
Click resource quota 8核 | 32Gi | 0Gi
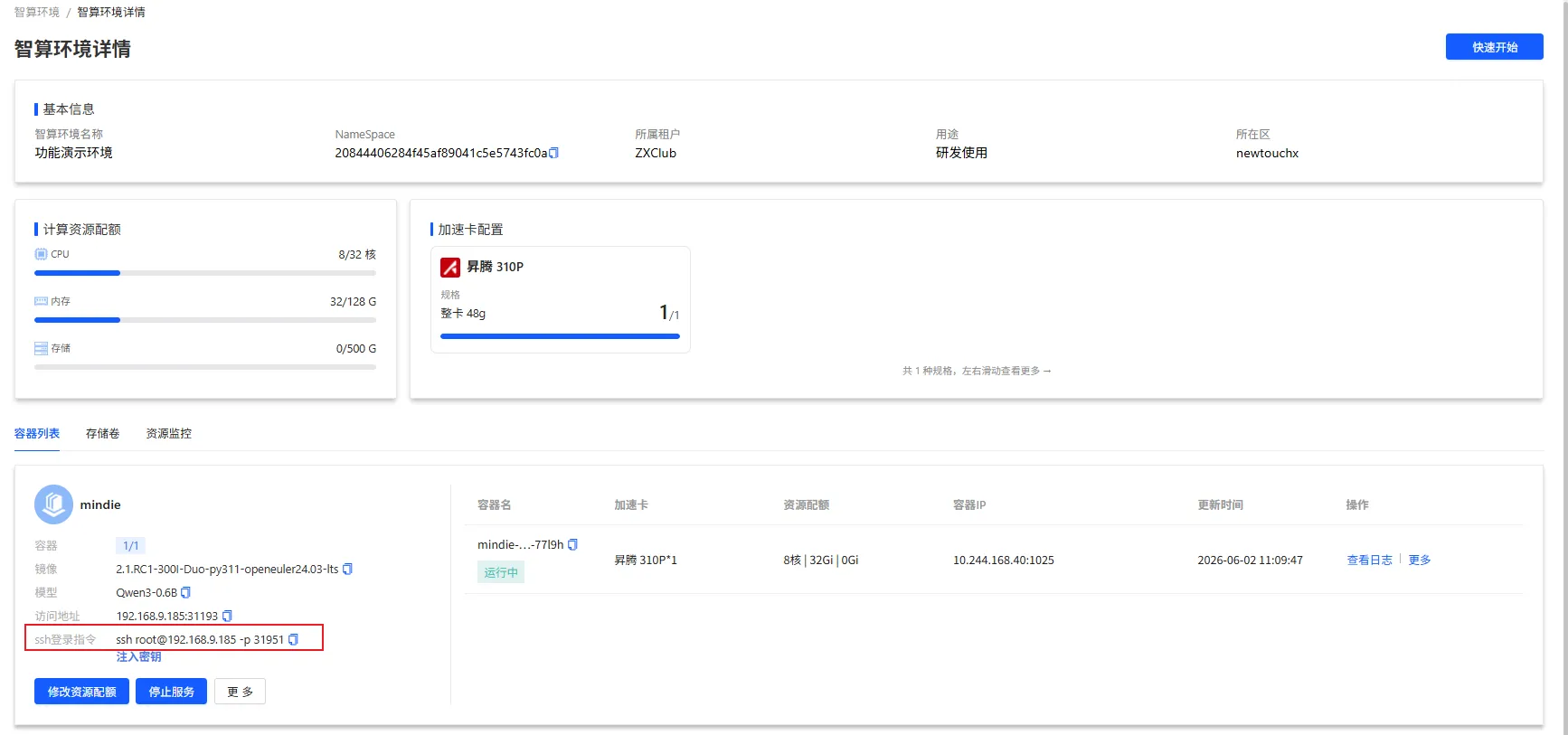coord(821,560)
